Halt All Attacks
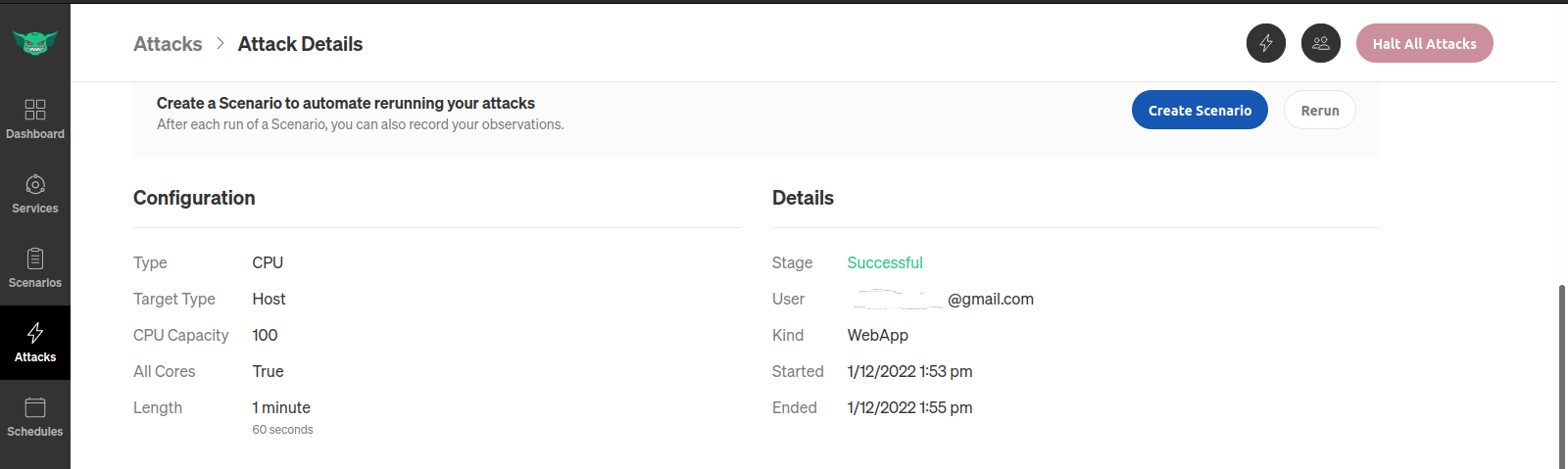Screen dimensions: 1568x469 (x=1425, y=43)
